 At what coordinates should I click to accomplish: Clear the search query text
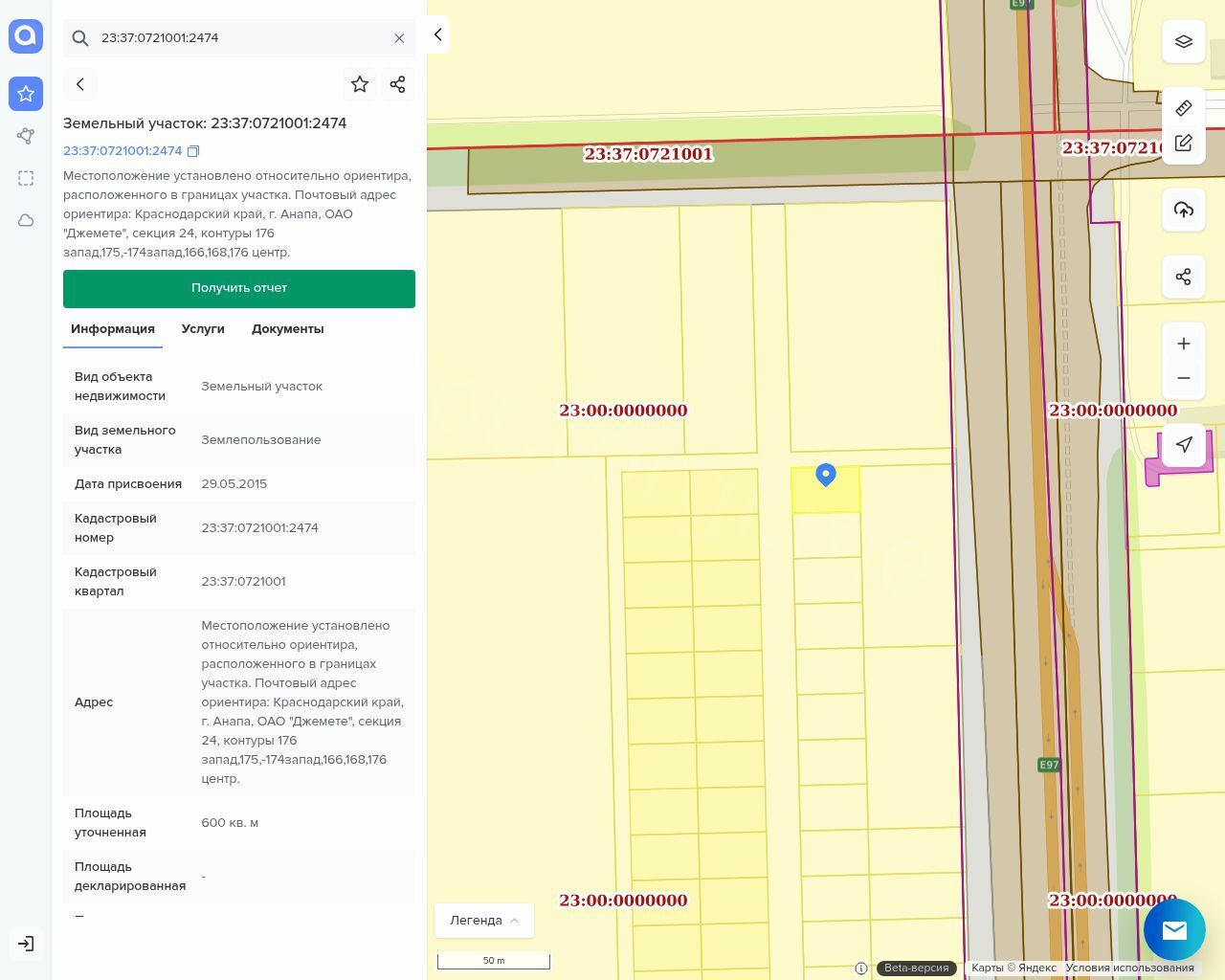point(399,38)
